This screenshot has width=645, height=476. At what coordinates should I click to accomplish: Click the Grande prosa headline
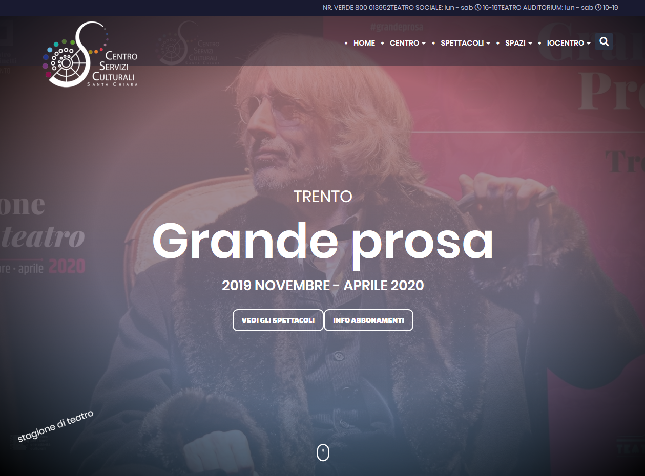[323, 242]
